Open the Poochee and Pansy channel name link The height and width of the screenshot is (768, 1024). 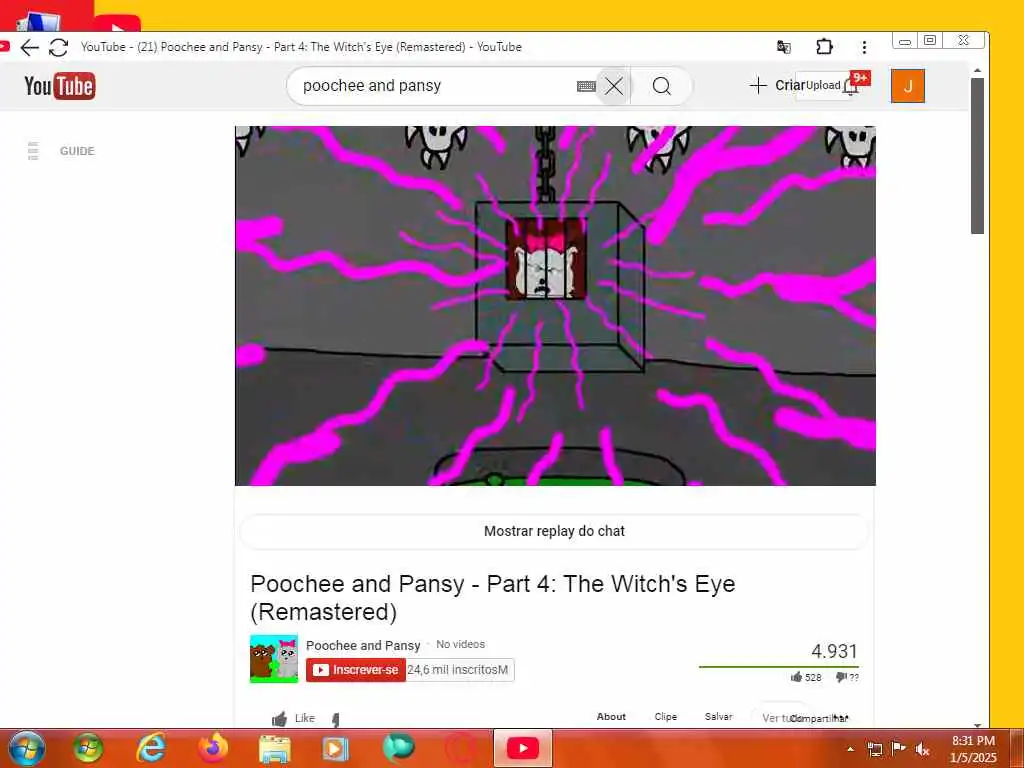coord(363,645)
